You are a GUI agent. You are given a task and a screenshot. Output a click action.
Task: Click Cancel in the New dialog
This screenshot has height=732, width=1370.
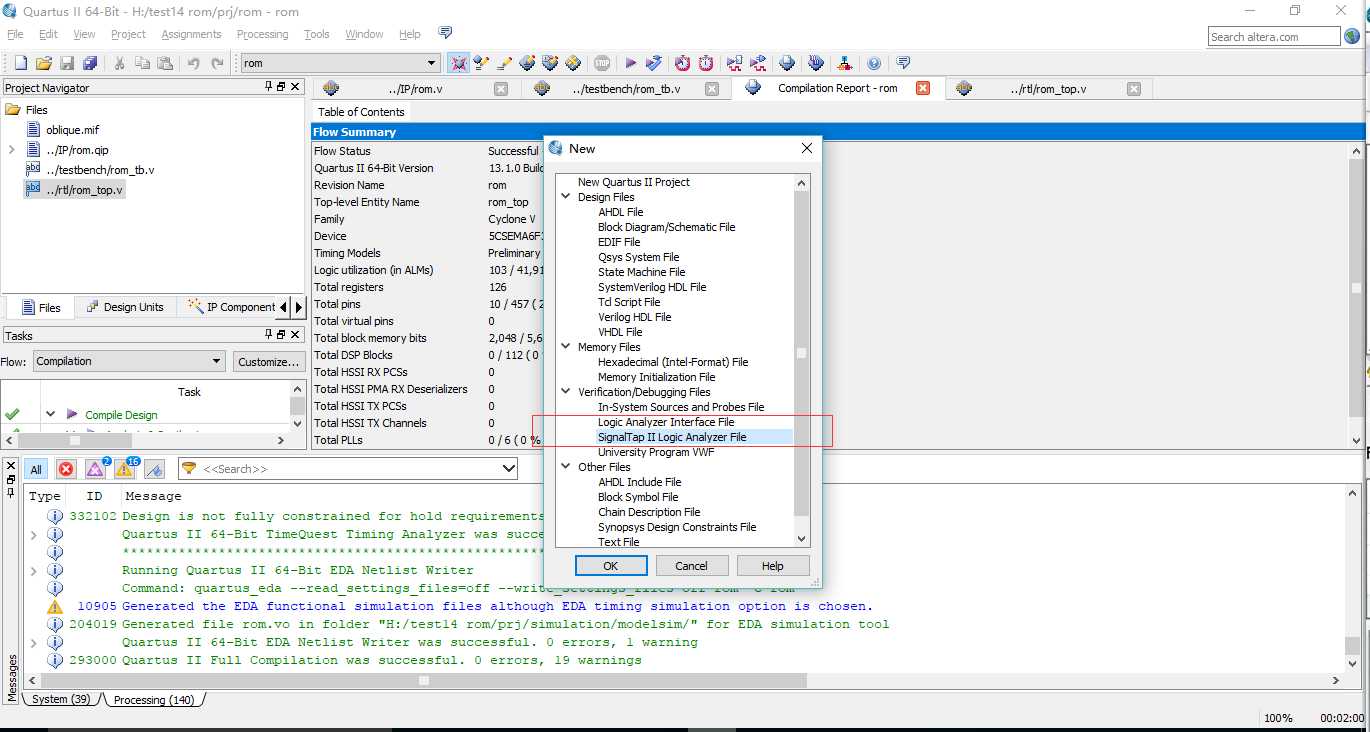(x=691, y=566)
